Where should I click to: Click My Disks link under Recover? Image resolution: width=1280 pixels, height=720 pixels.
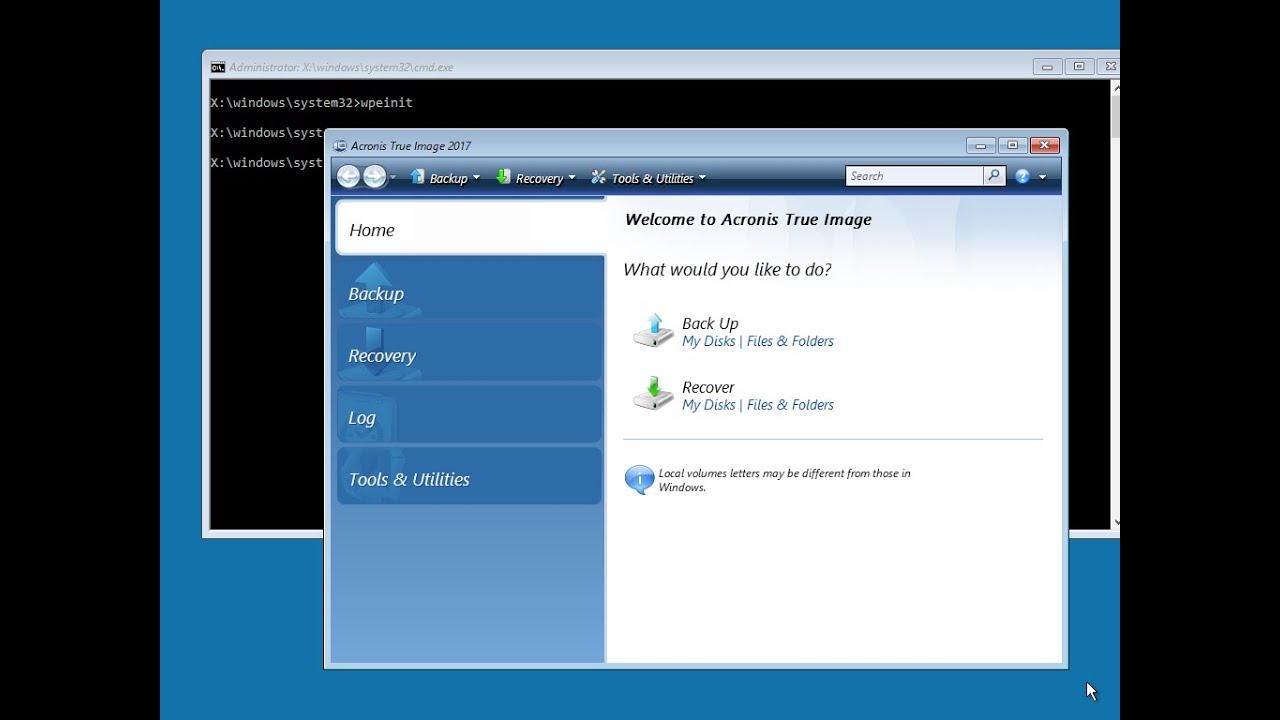pyautogui.click(x=709, y=405)
